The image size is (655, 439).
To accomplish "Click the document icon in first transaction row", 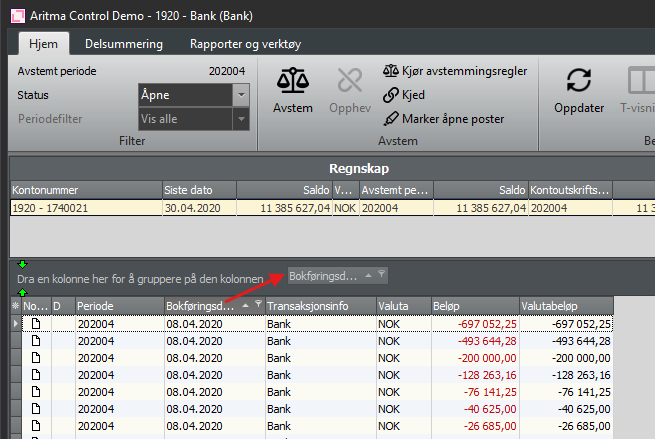I will click(x=35, y=324).
